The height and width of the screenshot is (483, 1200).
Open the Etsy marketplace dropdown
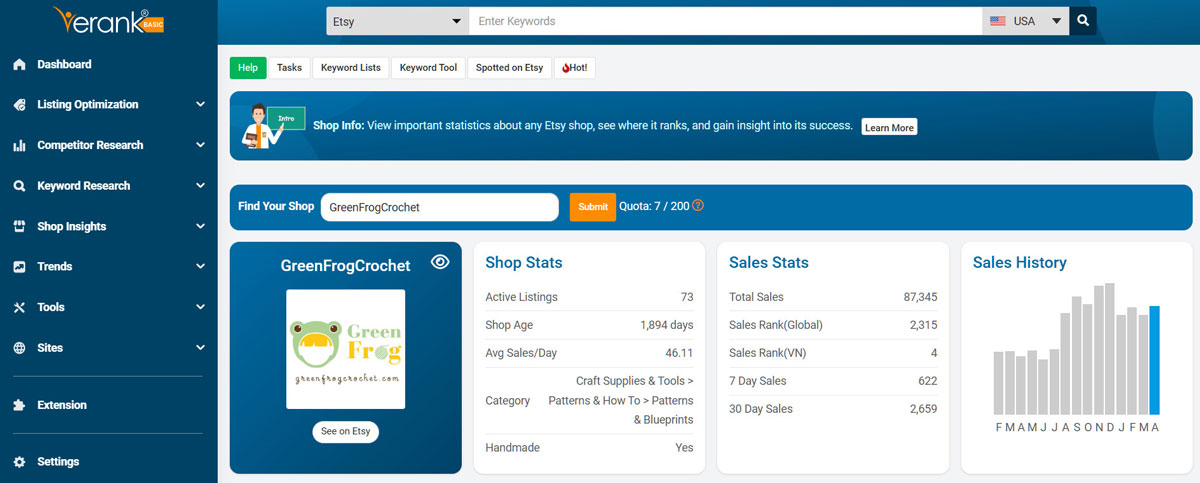click(x=398, y=21)
